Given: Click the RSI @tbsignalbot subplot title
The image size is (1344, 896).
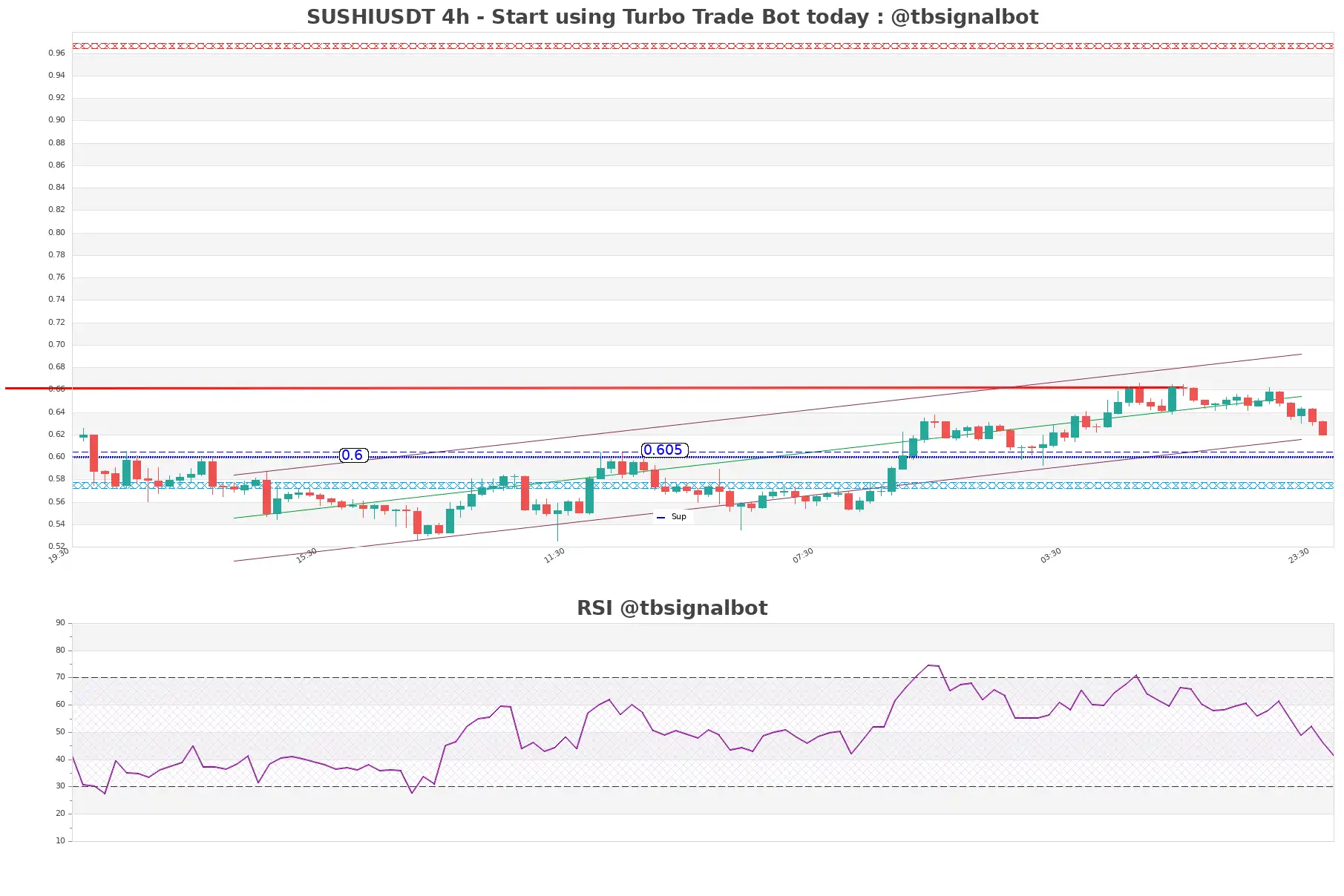Looking at the screenshot, I should point(672,608).
